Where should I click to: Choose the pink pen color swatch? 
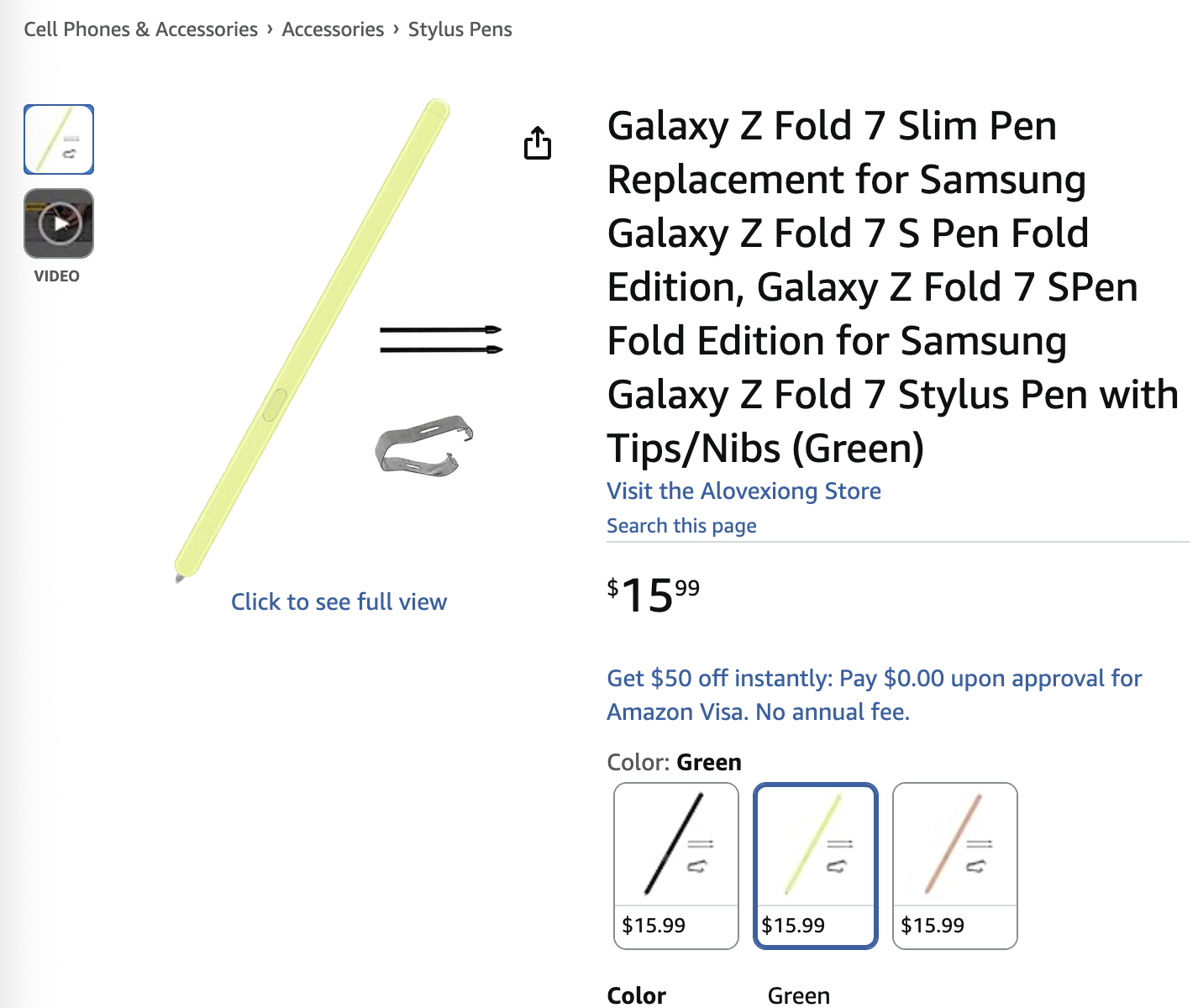955,866
